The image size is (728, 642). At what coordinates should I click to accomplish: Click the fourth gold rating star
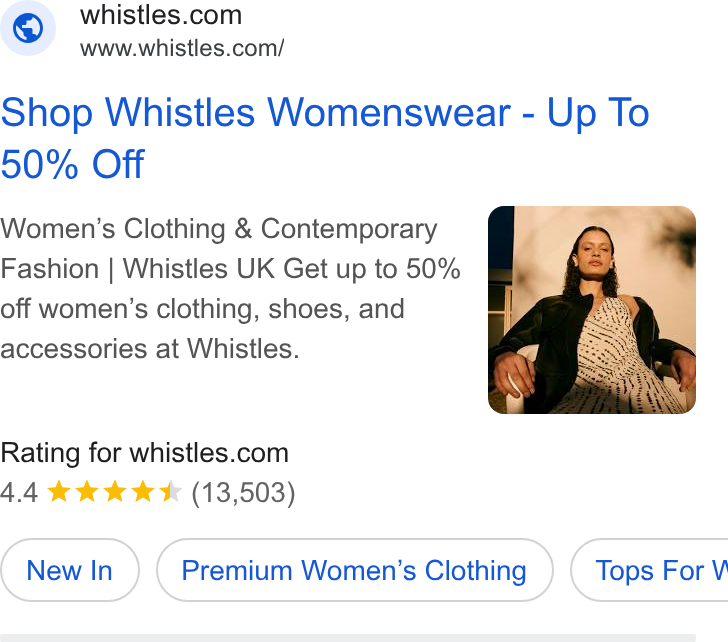(143, 492)
